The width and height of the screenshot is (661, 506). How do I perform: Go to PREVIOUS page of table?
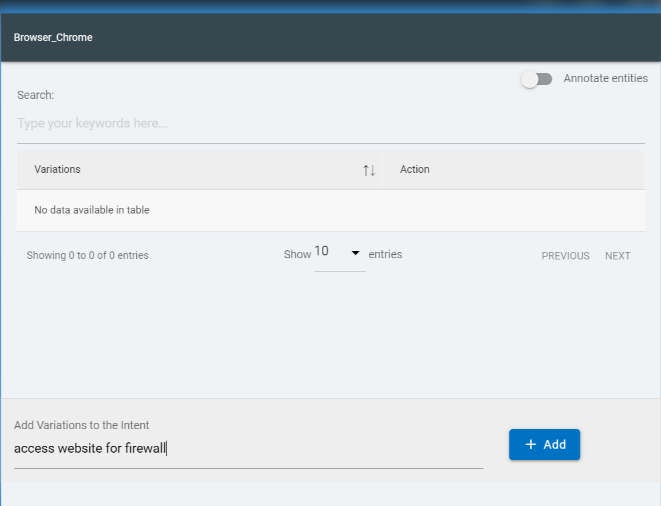pos(565,256)
